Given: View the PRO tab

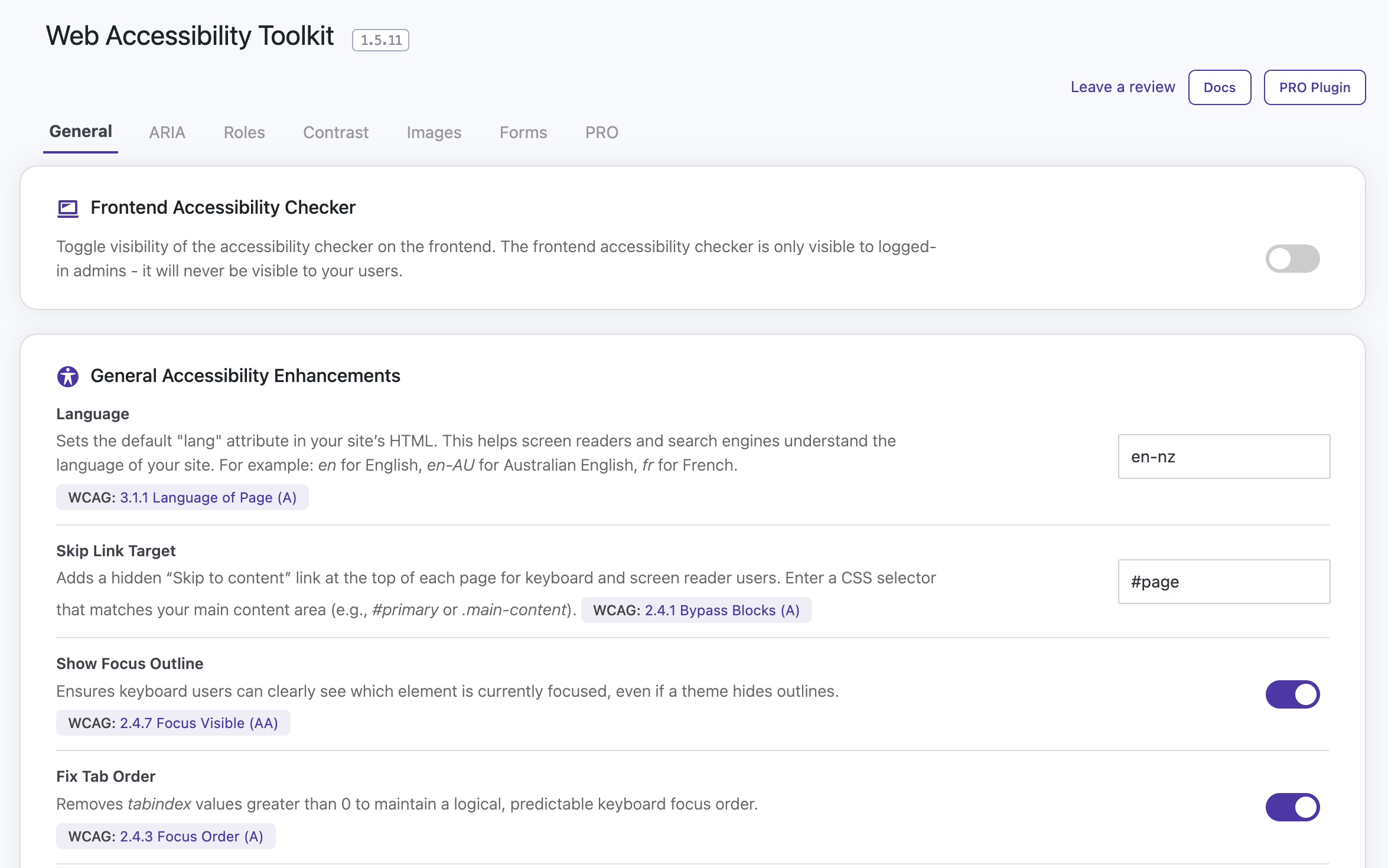Looking at the screenshot, I should tap(601, 132).
